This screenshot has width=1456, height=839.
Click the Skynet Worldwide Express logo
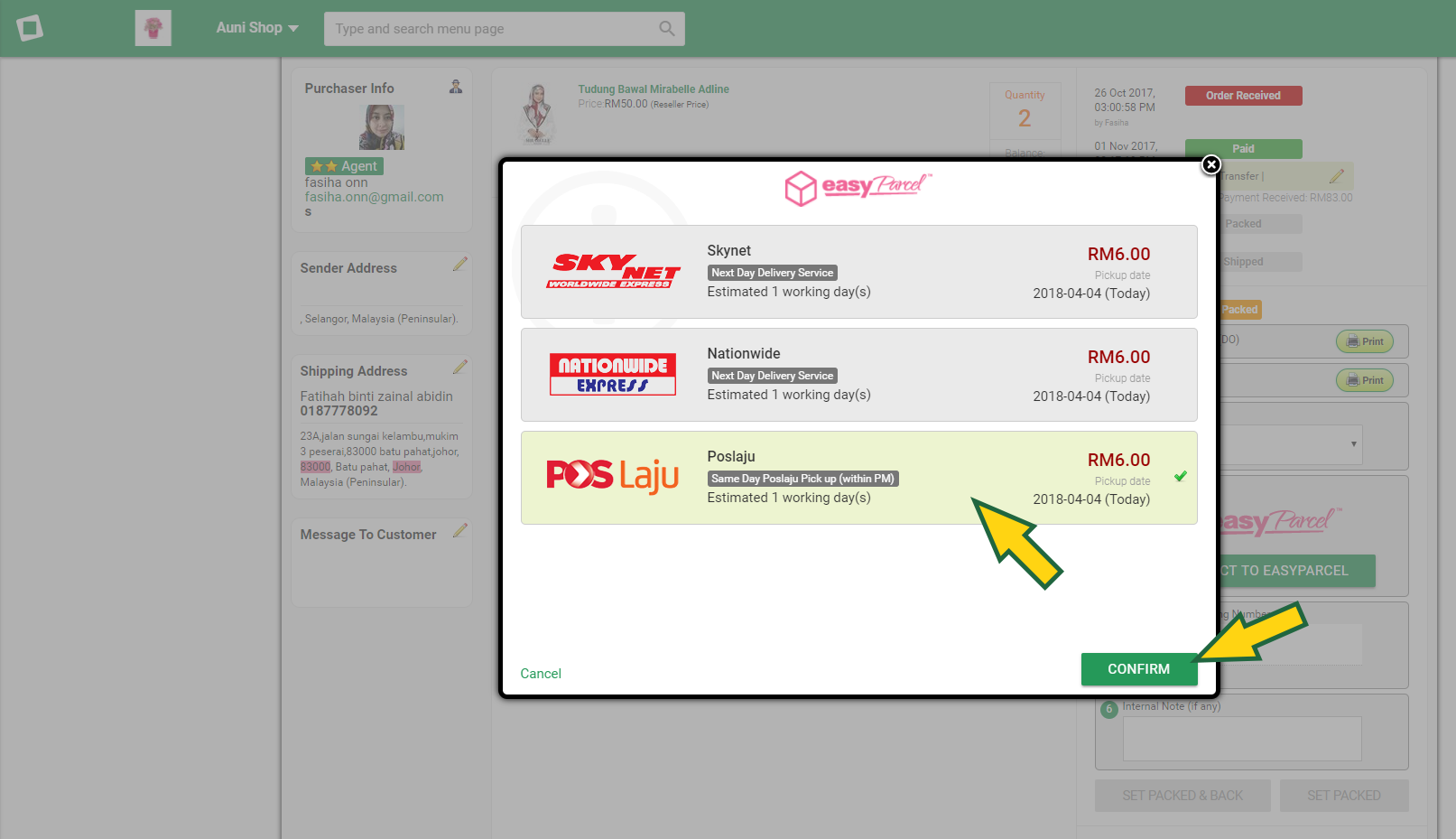(613, 271)
